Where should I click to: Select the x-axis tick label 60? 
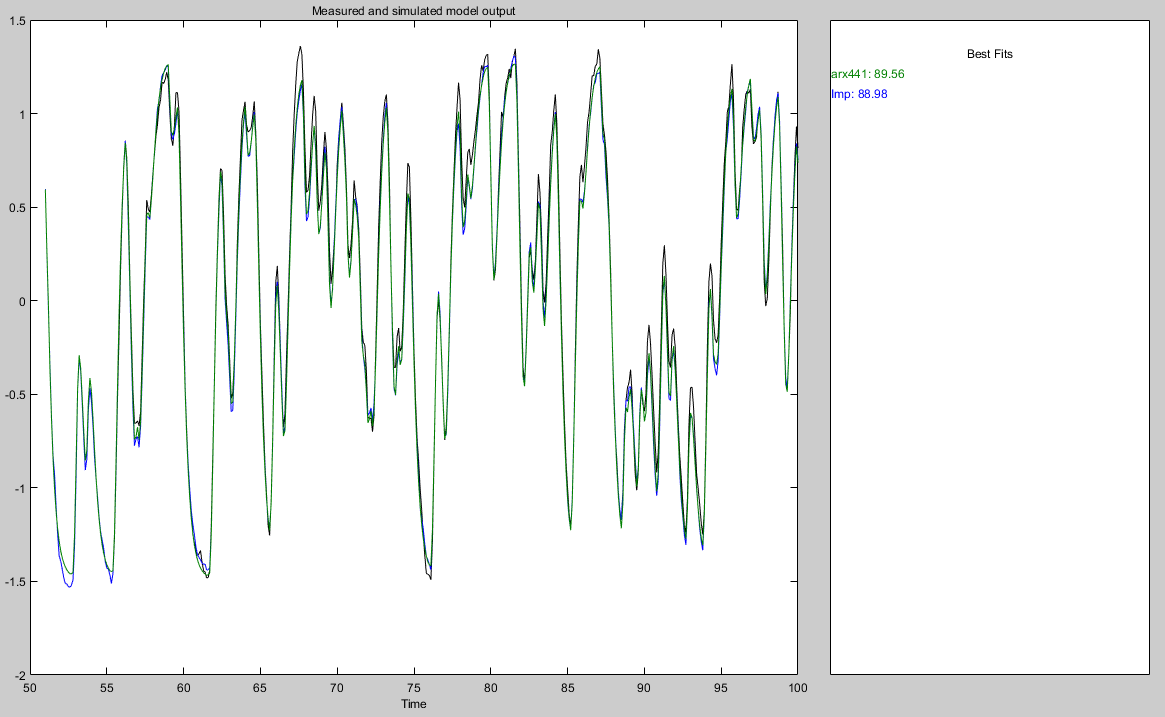click(x=184, y=688)
